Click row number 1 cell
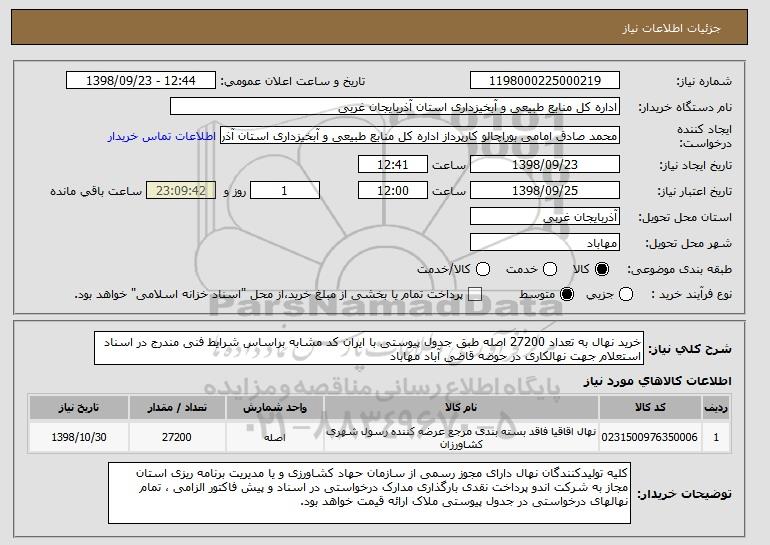 pos(716,437)
